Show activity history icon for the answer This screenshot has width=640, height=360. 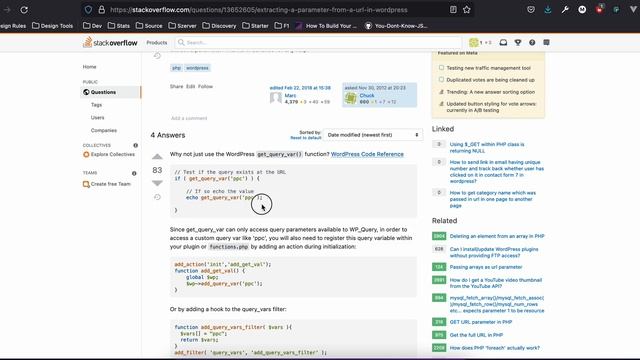[x=157, y=197]
